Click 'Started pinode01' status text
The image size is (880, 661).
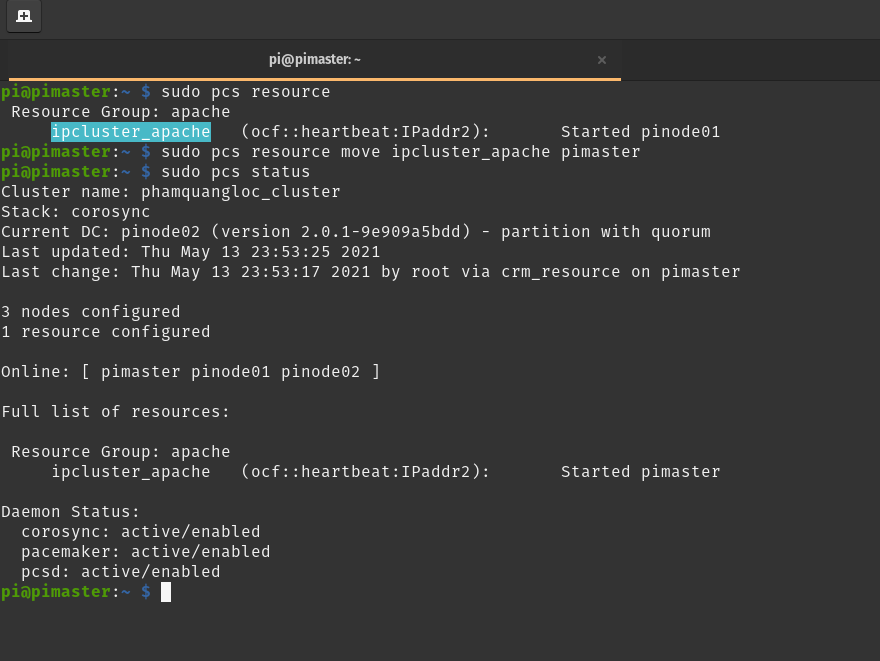640,132
